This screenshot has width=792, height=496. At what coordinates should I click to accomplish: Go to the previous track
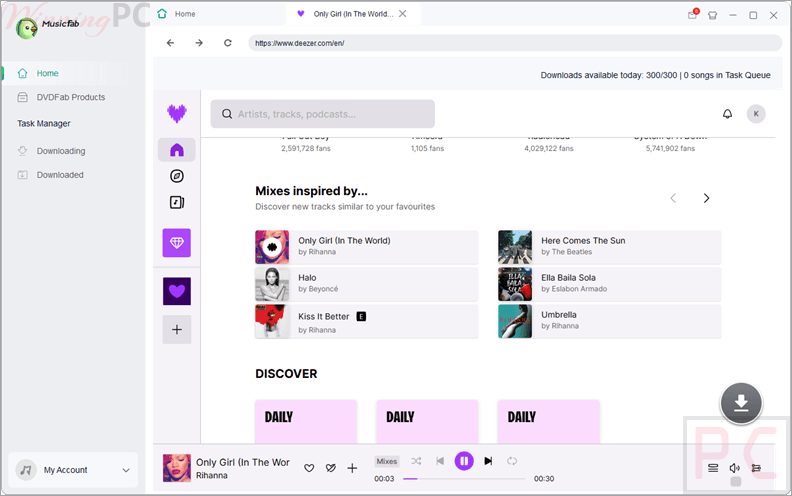click(440, 461)
